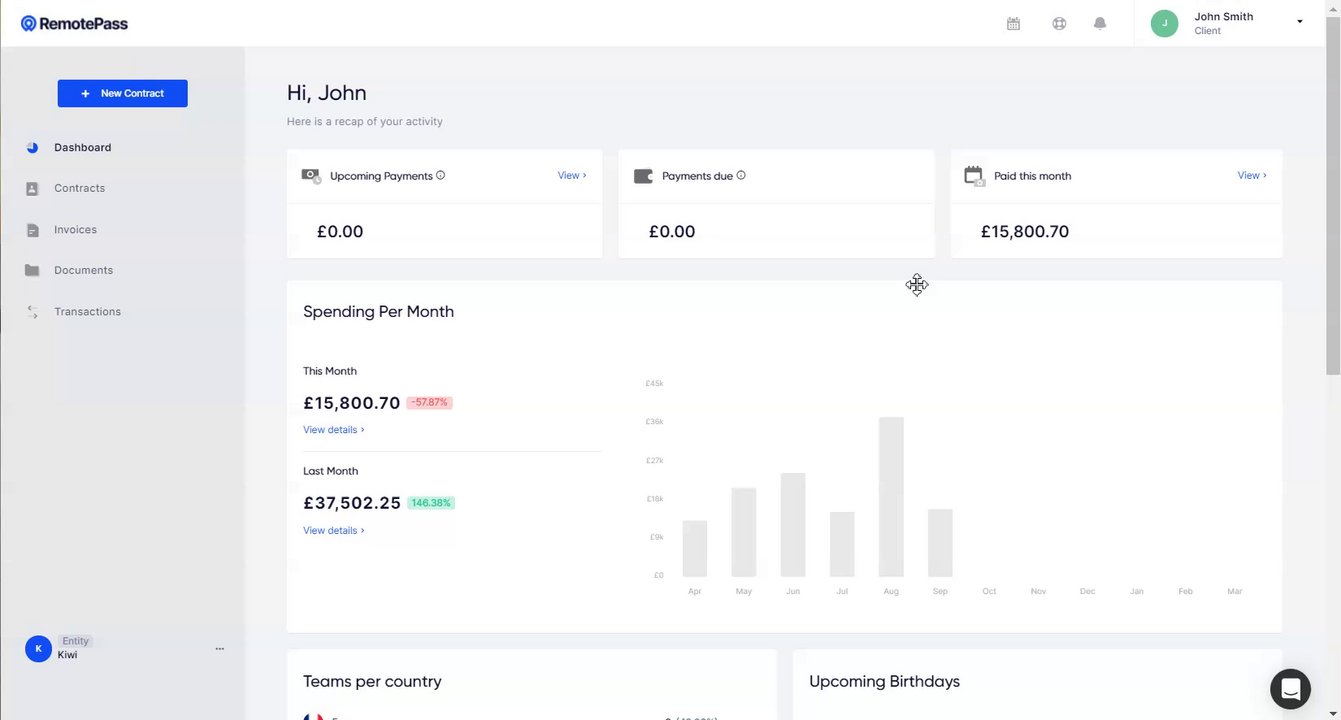The height and width of the screenshot is (720, 1341).
Task: View Upcoming Payments details
Action: [571, 175]
